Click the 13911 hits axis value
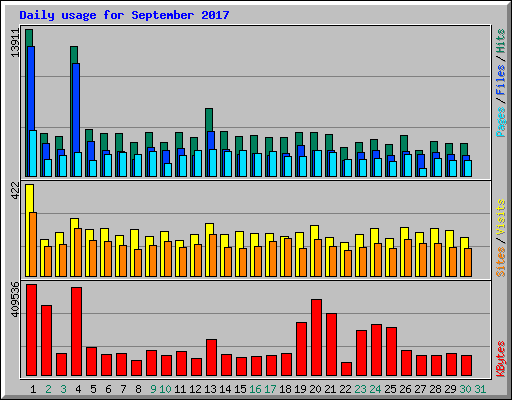 point(16,43)
